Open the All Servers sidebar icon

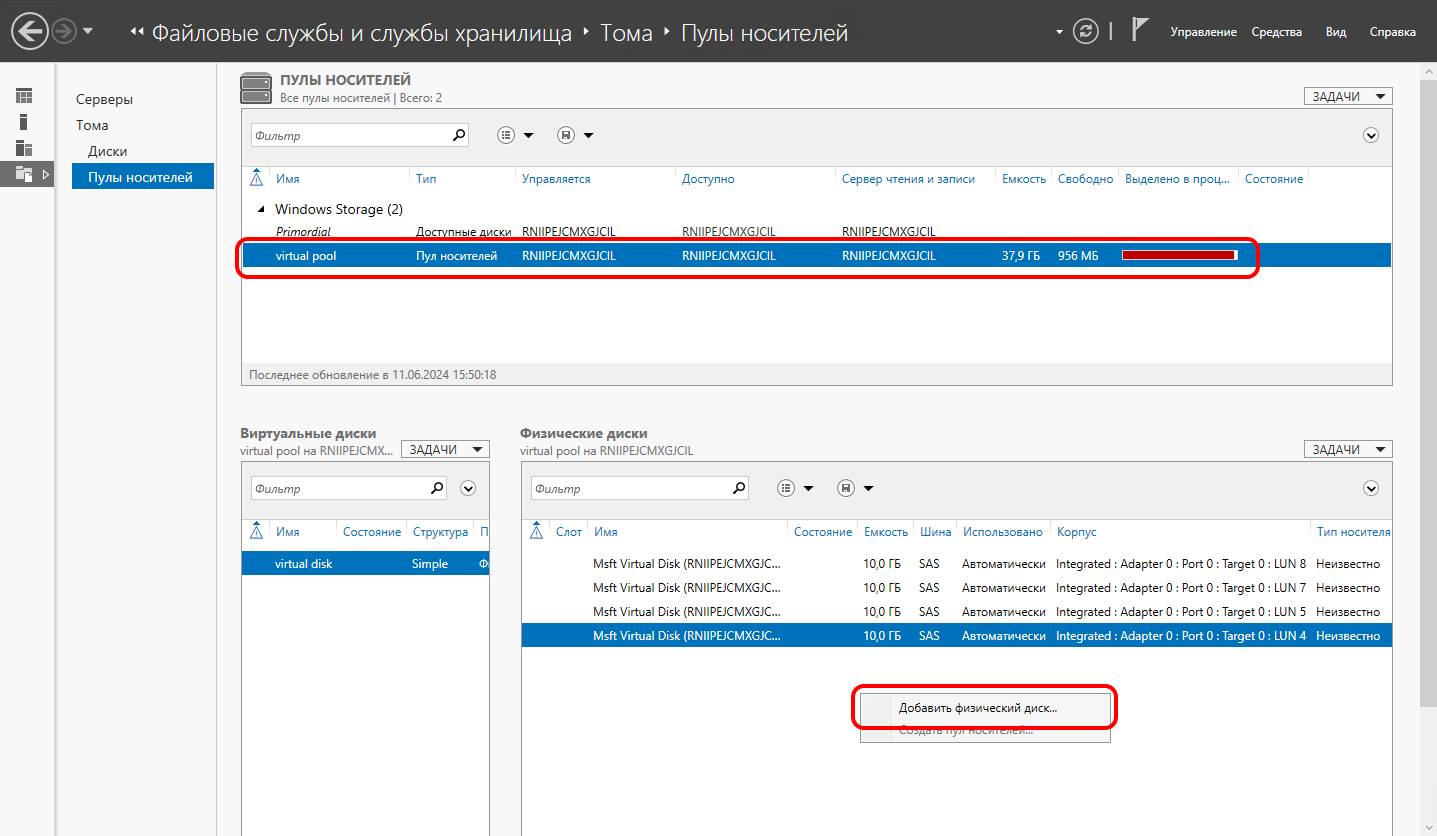point(24,148)
